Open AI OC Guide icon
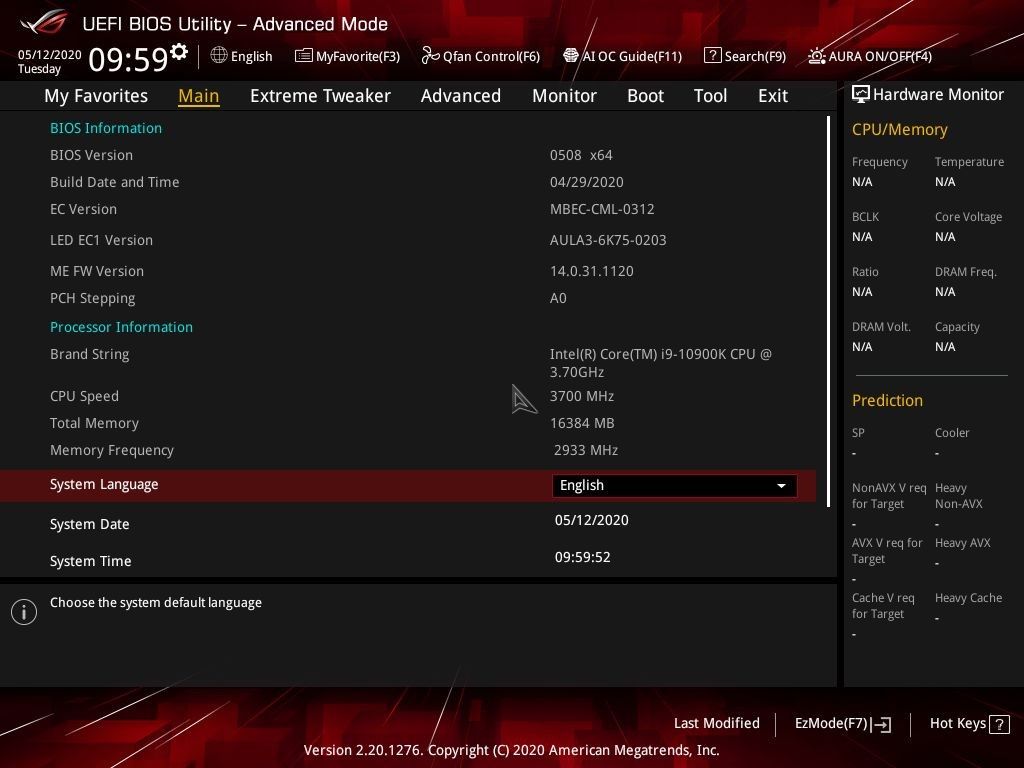 (571, 56)
